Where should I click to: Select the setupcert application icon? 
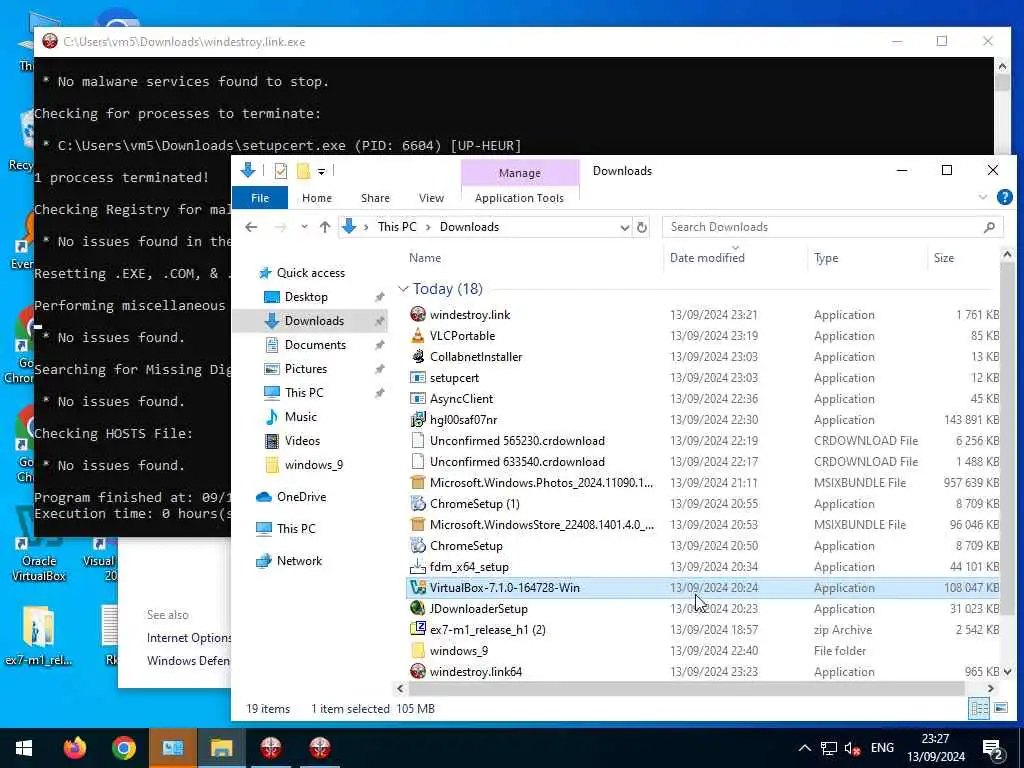click(418, 377)
